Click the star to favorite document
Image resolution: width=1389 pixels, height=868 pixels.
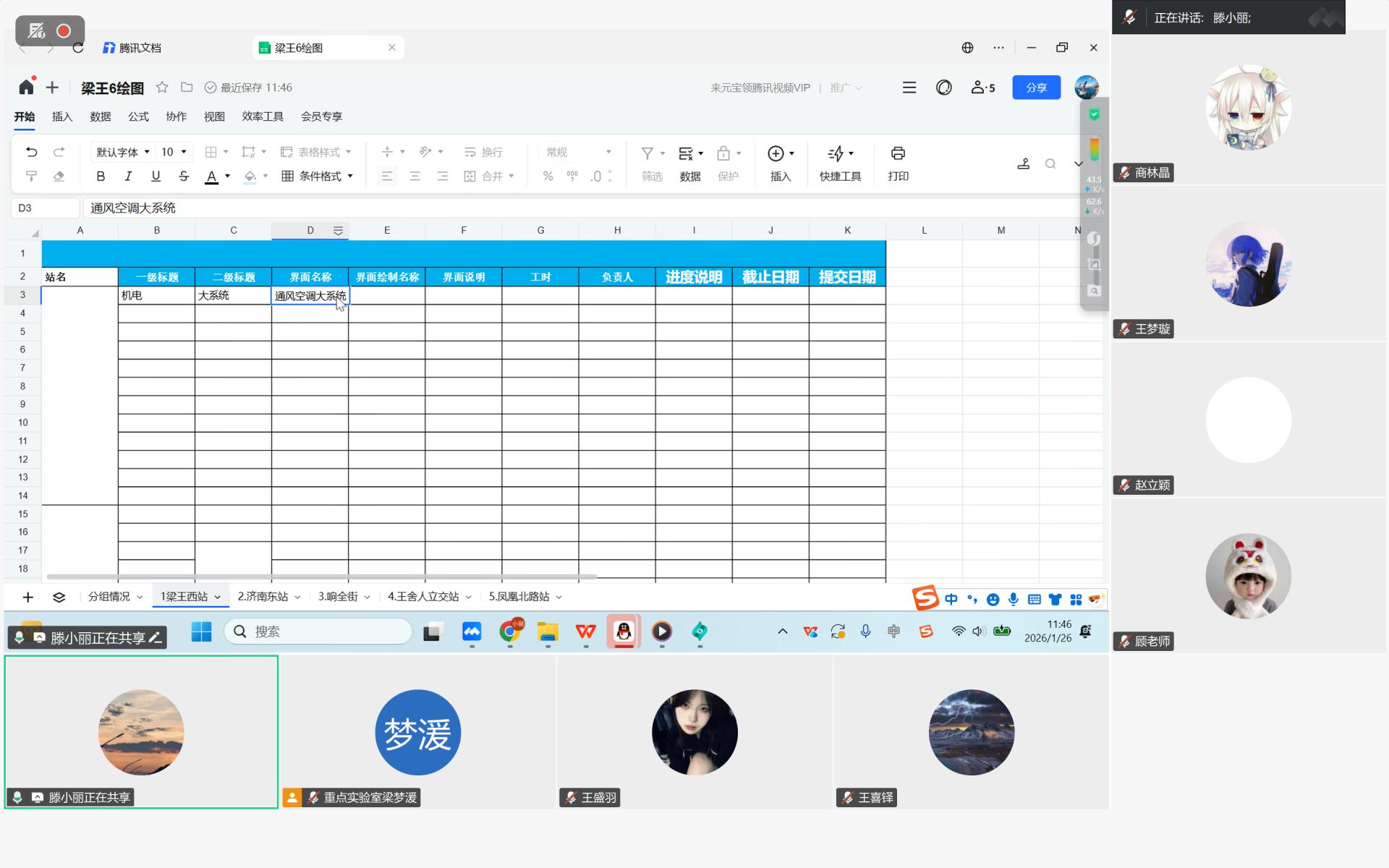tap(162, 88)
